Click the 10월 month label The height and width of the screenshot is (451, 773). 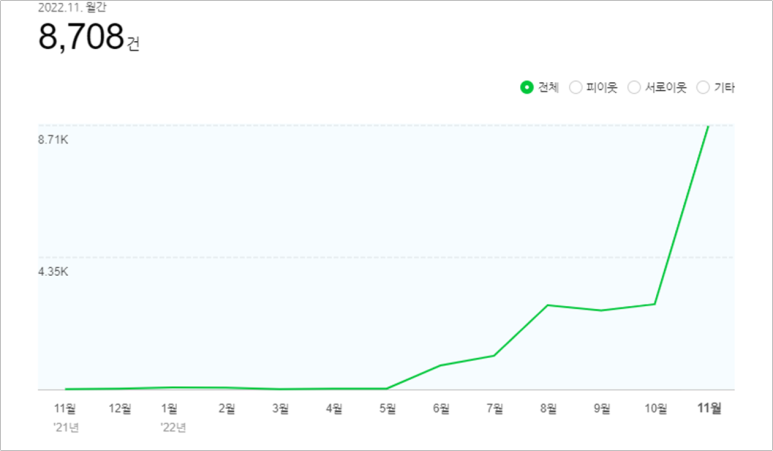coord(656,409)
